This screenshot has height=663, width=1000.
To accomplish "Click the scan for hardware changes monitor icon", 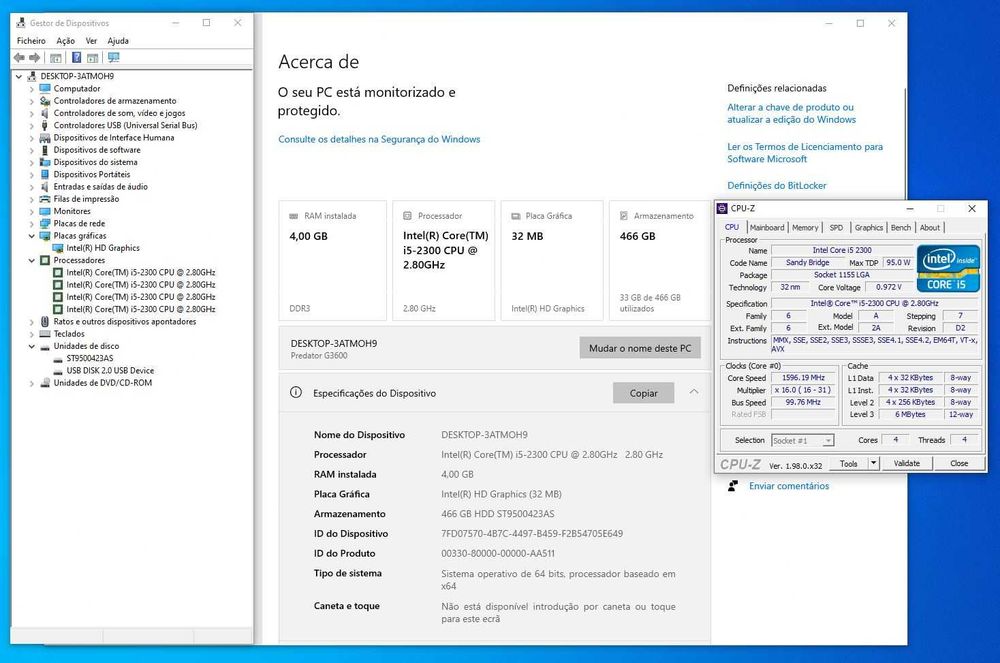I will 114,57.
